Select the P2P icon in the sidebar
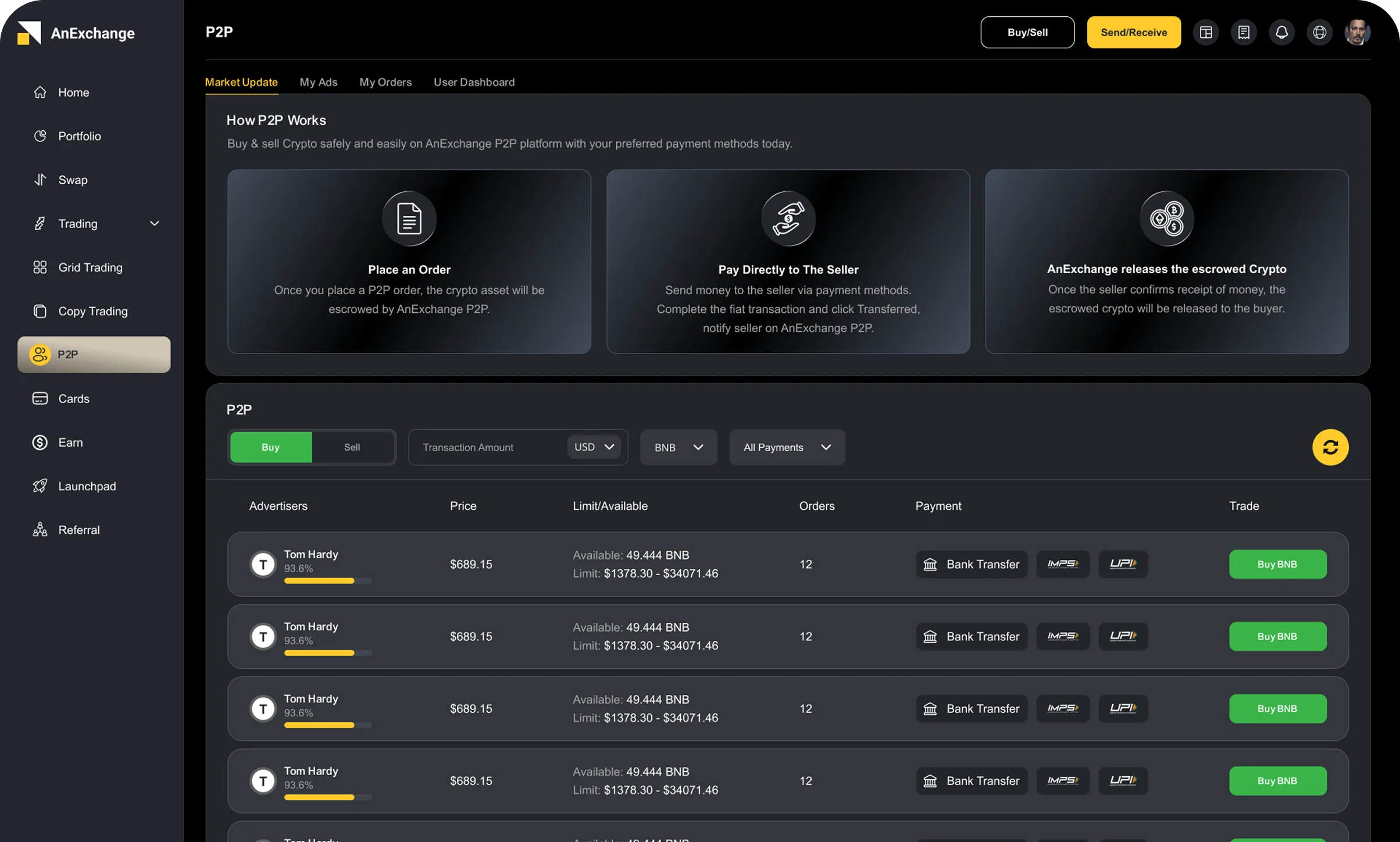The width and height of the screenshot is (1400, 842). (x=40, y=354)
